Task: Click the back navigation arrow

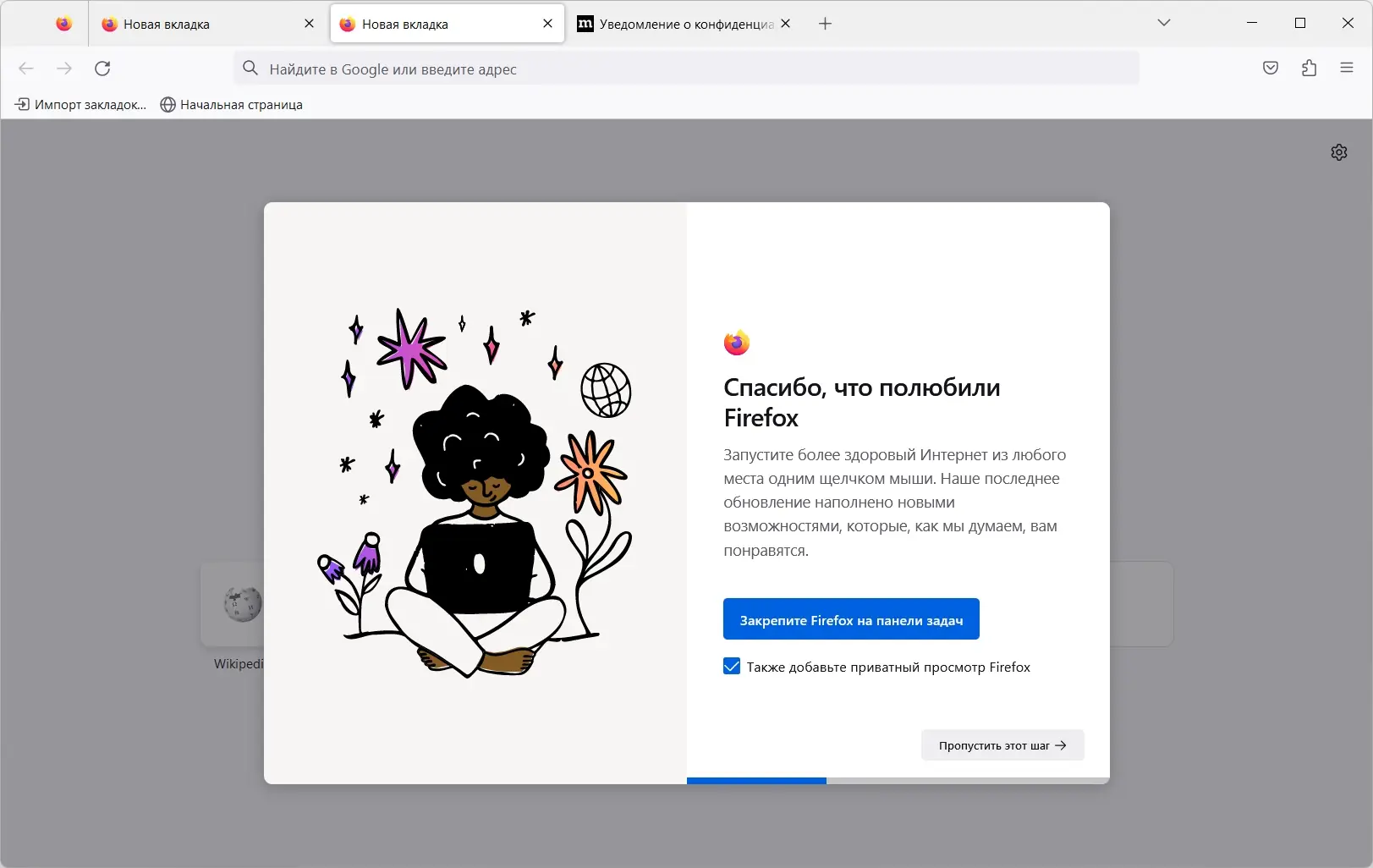Action: point(26,69)
